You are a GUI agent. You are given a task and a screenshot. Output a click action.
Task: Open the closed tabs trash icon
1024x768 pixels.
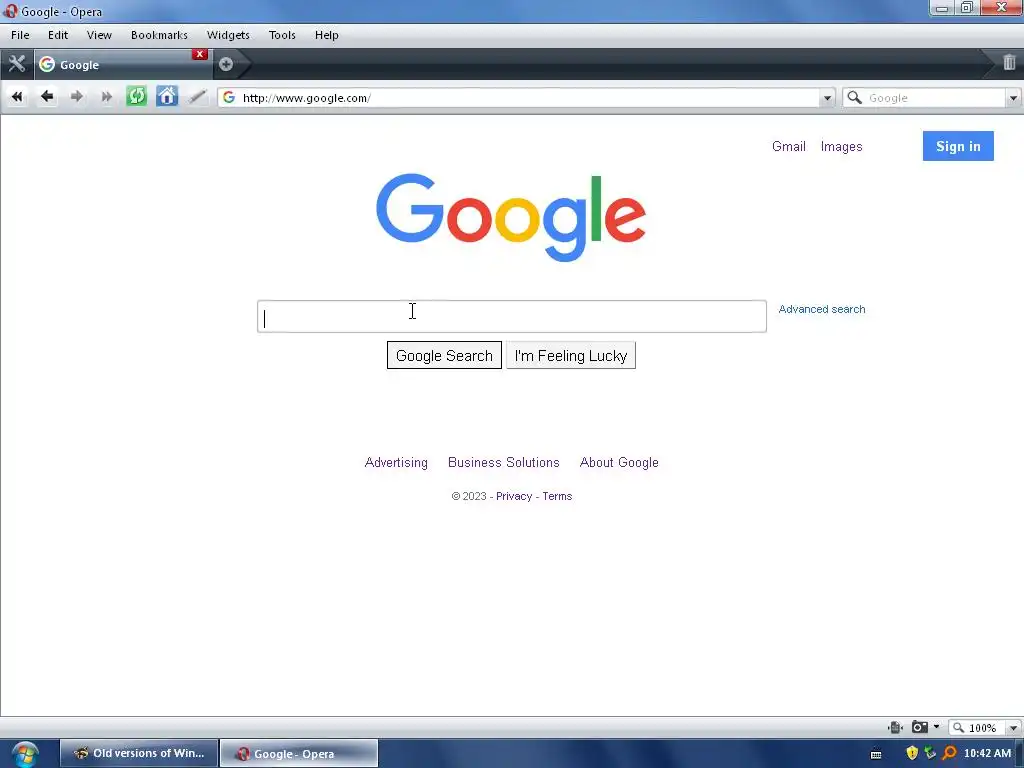point(1009,63)
